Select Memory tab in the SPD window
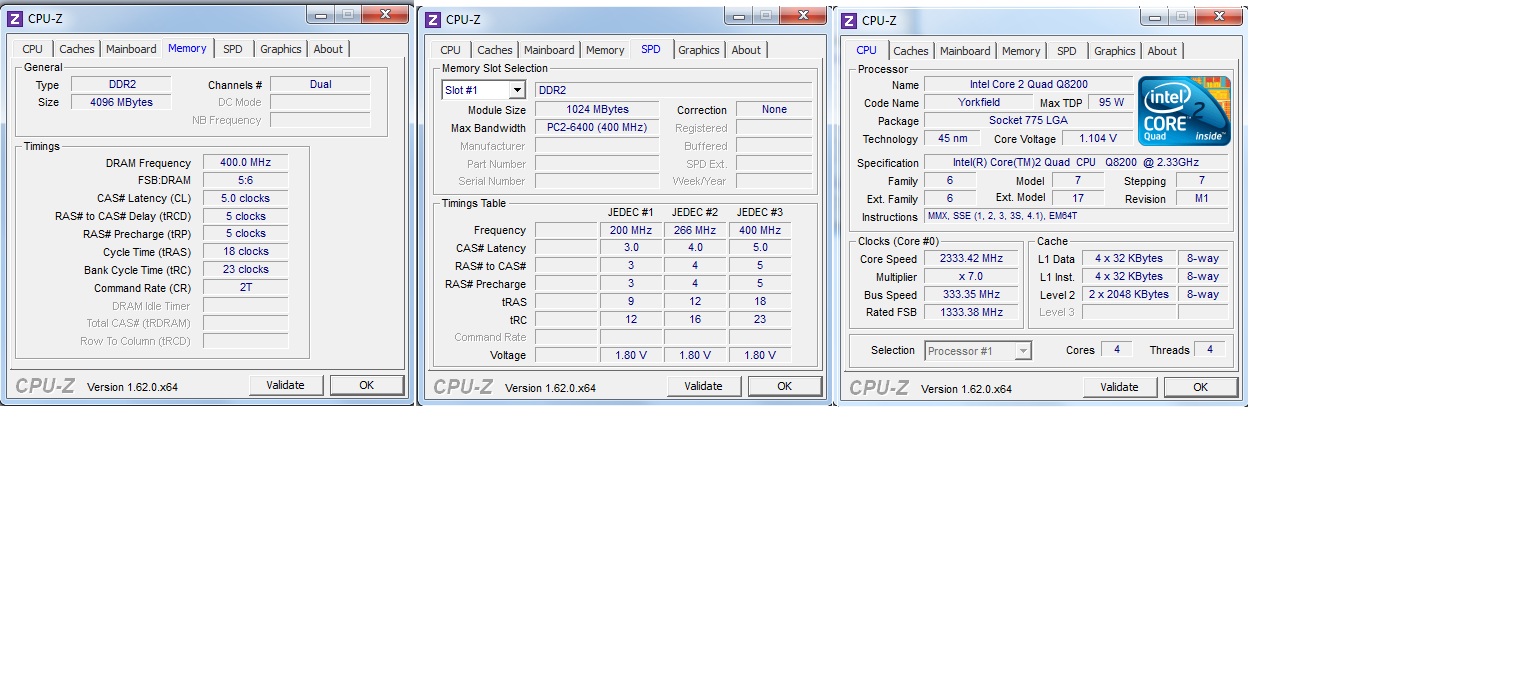Viewport: 1531px width, 679px height. click(605, 50)
